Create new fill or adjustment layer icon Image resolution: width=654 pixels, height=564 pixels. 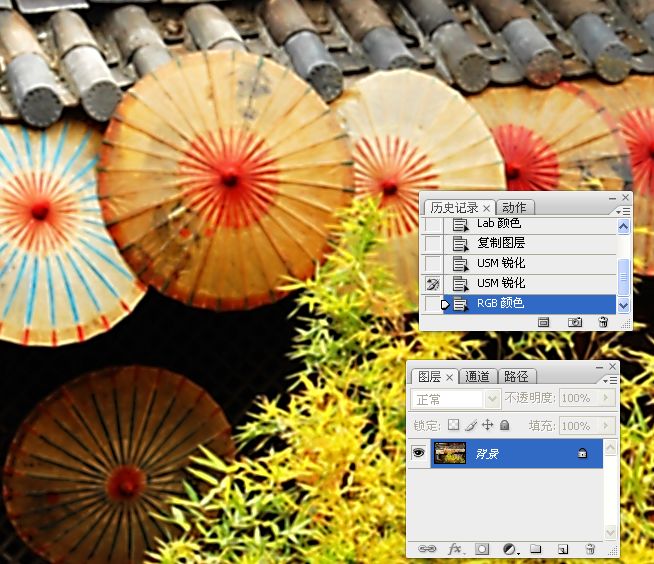pyautogui.click(x=510, y=549)
